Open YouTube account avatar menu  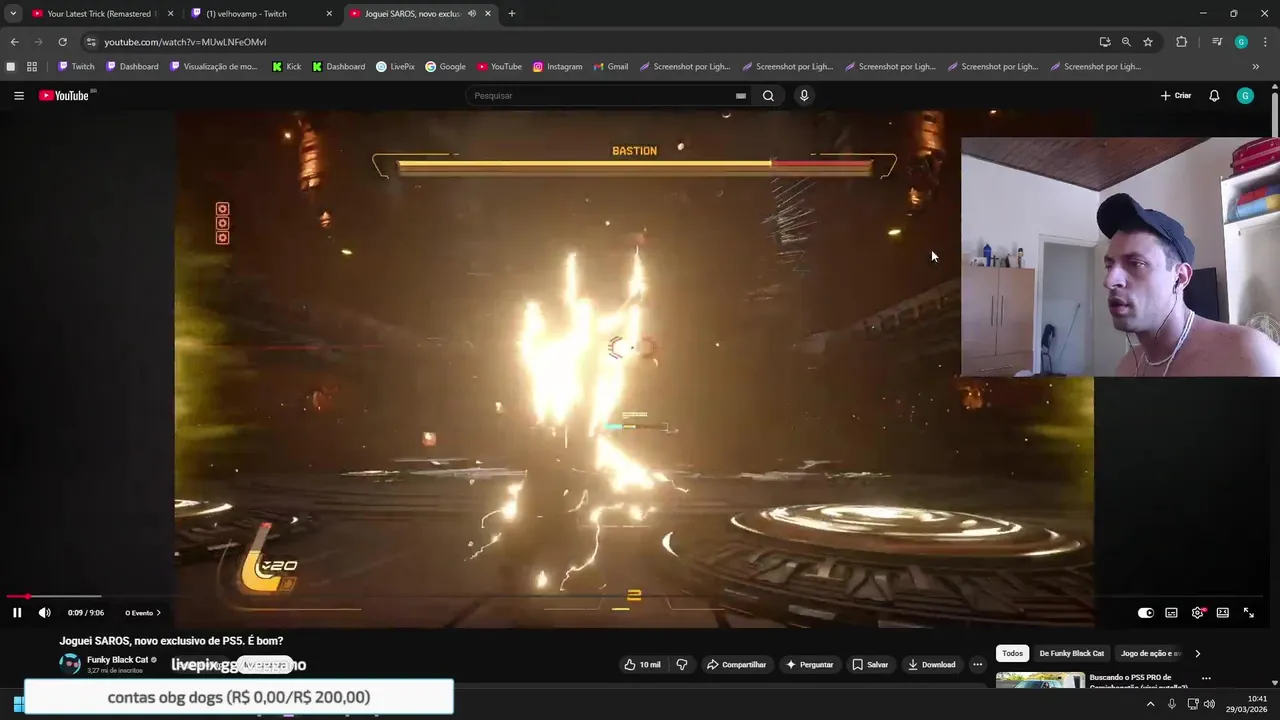click(1245, 96)
